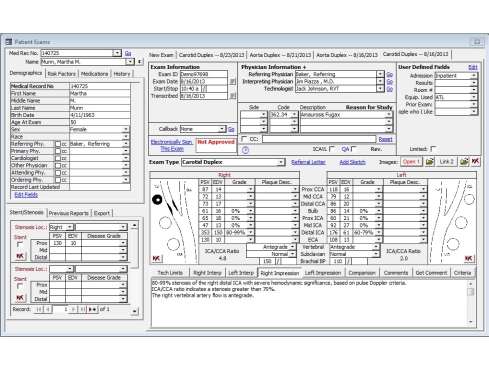Click the Exam ID input field

coord(204,74)
